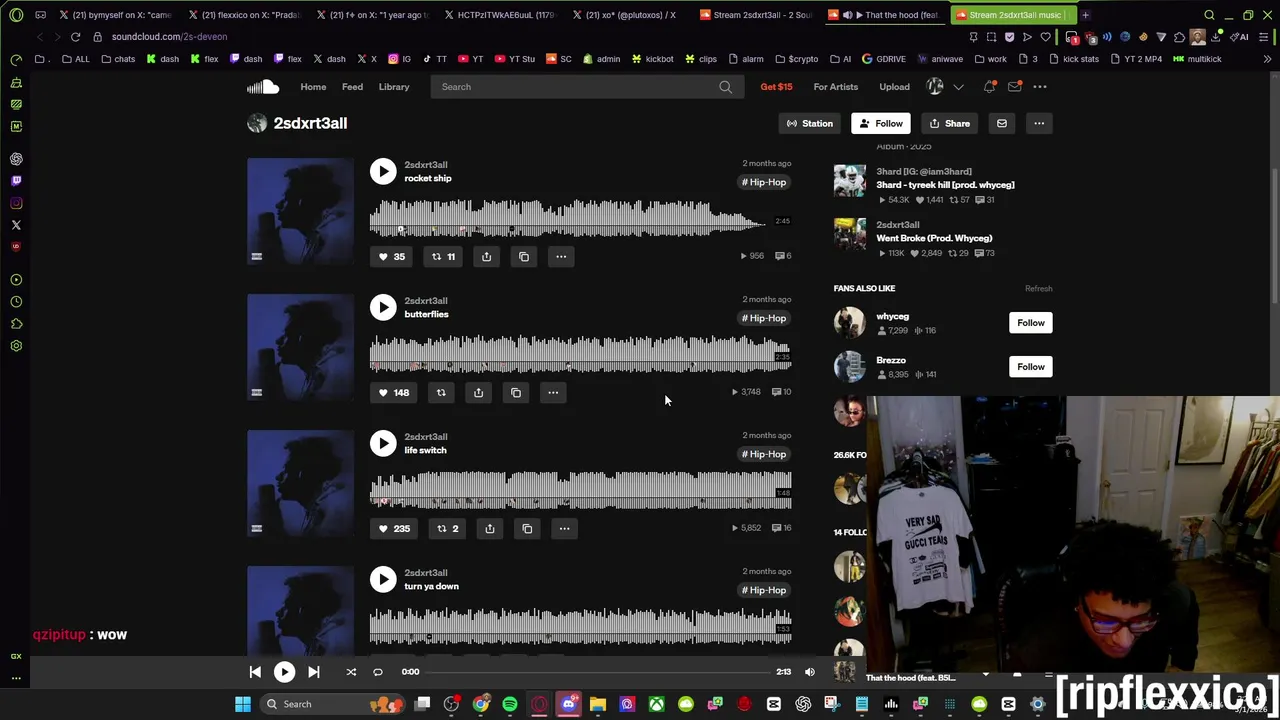Share the rocket ship track
This screenshot has height=720, width=1280.
tap(486, 257)
